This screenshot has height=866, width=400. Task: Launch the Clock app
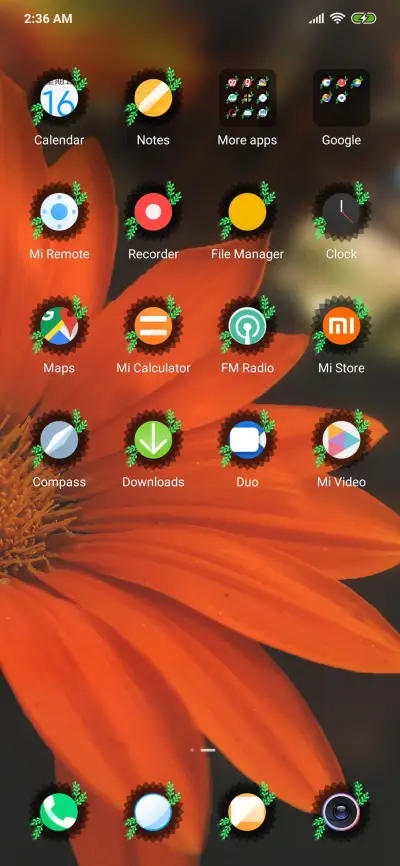[x=341, y=212]
